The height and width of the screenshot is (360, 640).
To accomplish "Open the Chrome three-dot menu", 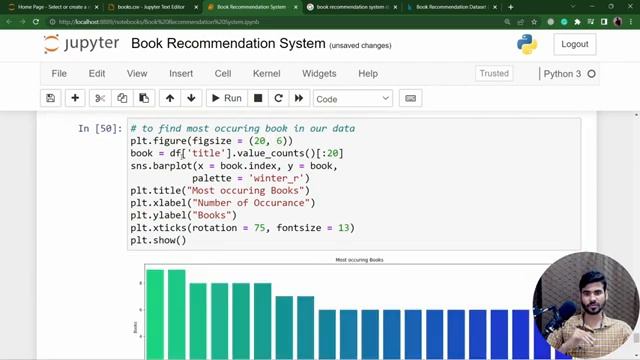I will point(631,22).
